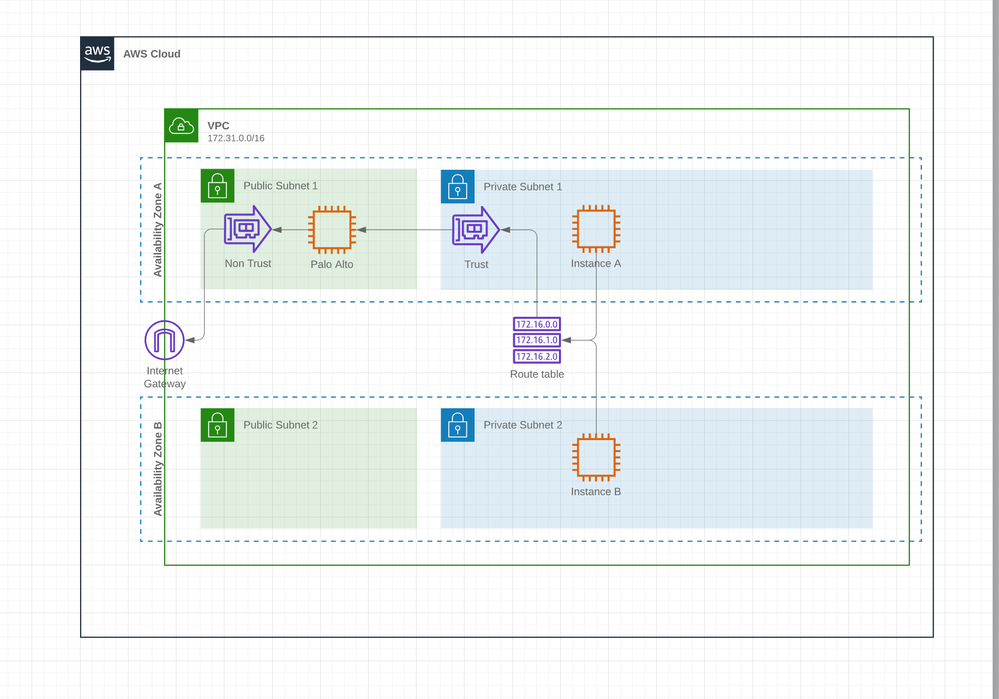Viewport: 999px width, 699px height.
Task: Select the VPC CIDR text 172.31.0.0/16
Action: 236,138
